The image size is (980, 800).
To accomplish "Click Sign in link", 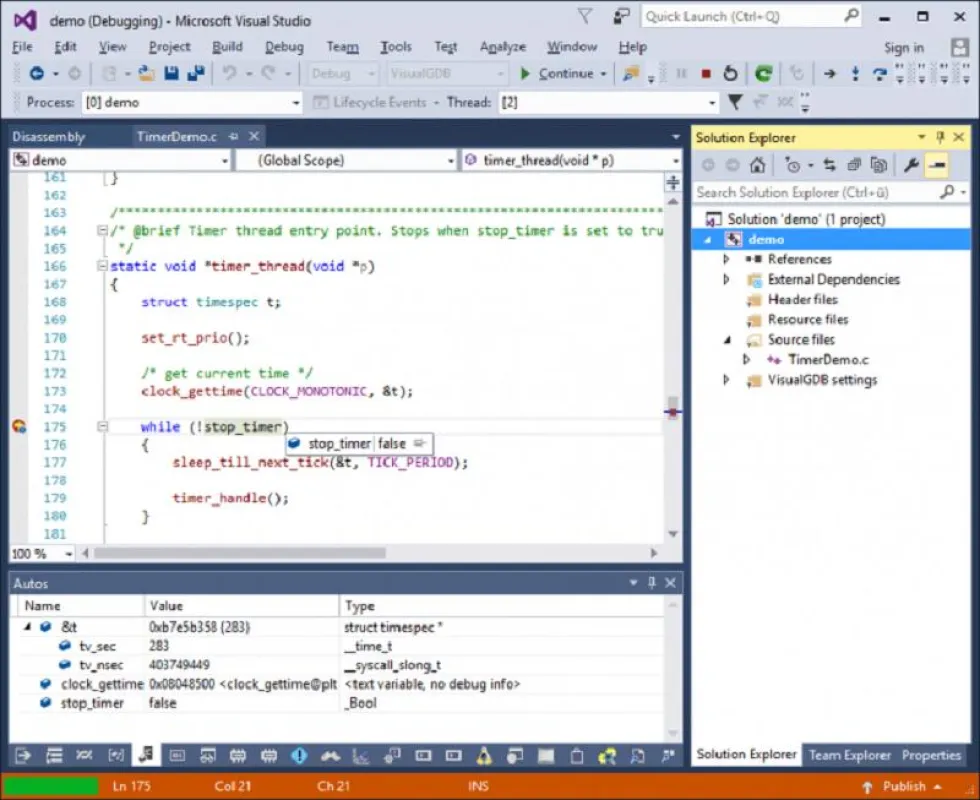I will tap(903, 48).
